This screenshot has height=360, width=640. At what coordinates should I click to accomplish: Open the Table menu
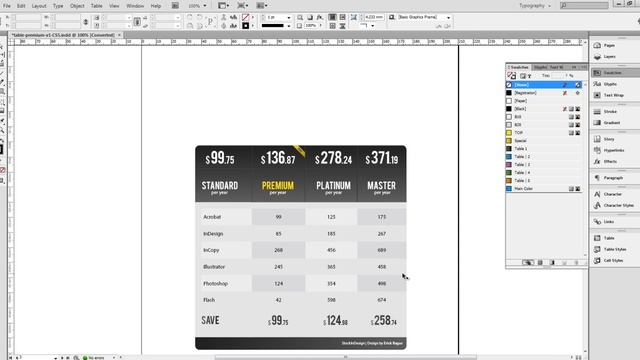coord(96,6)
